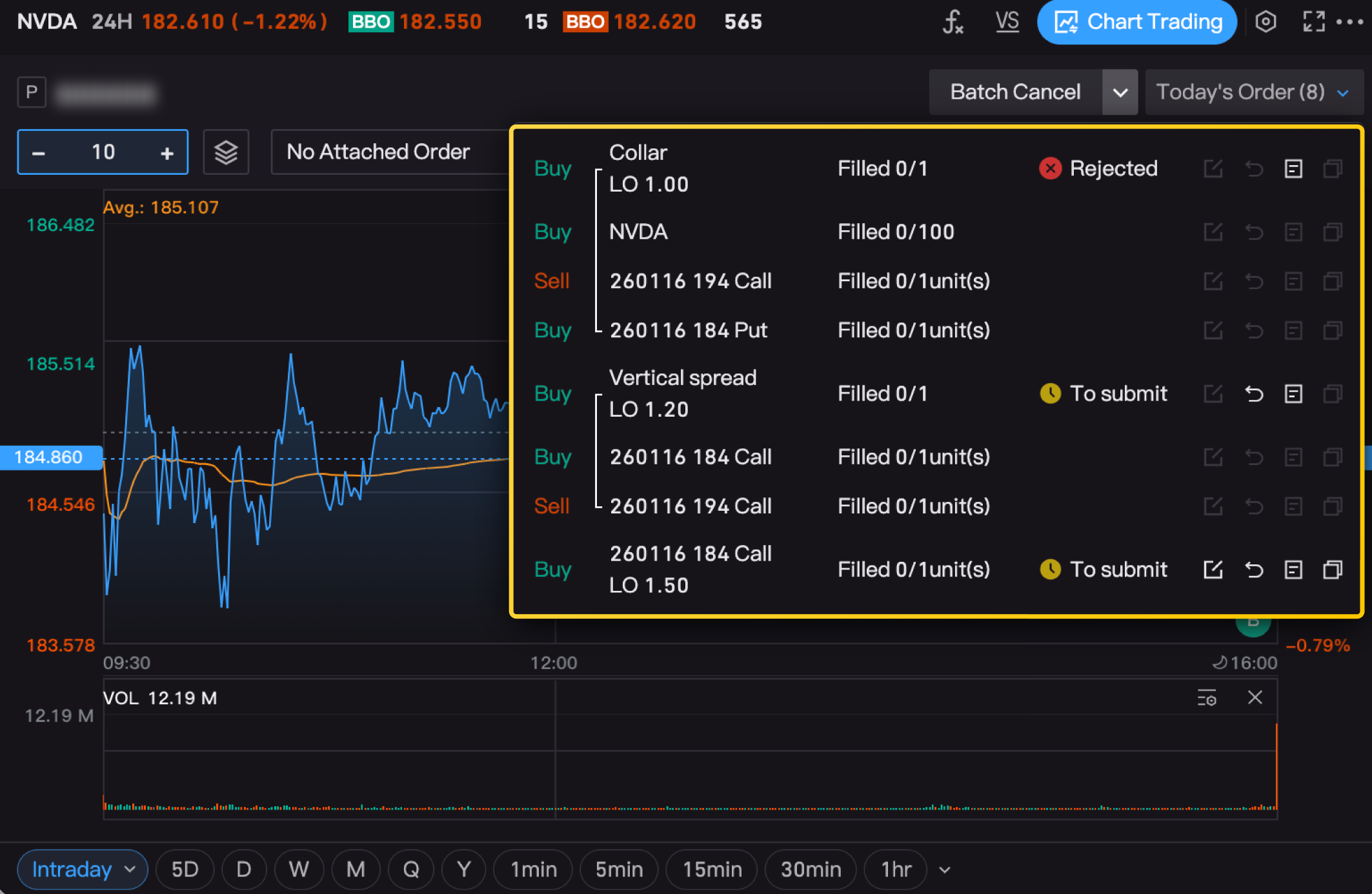1372x894 pixels.
Task: Open chart settings hexagon icon
Action: (x=1266, y=22)
